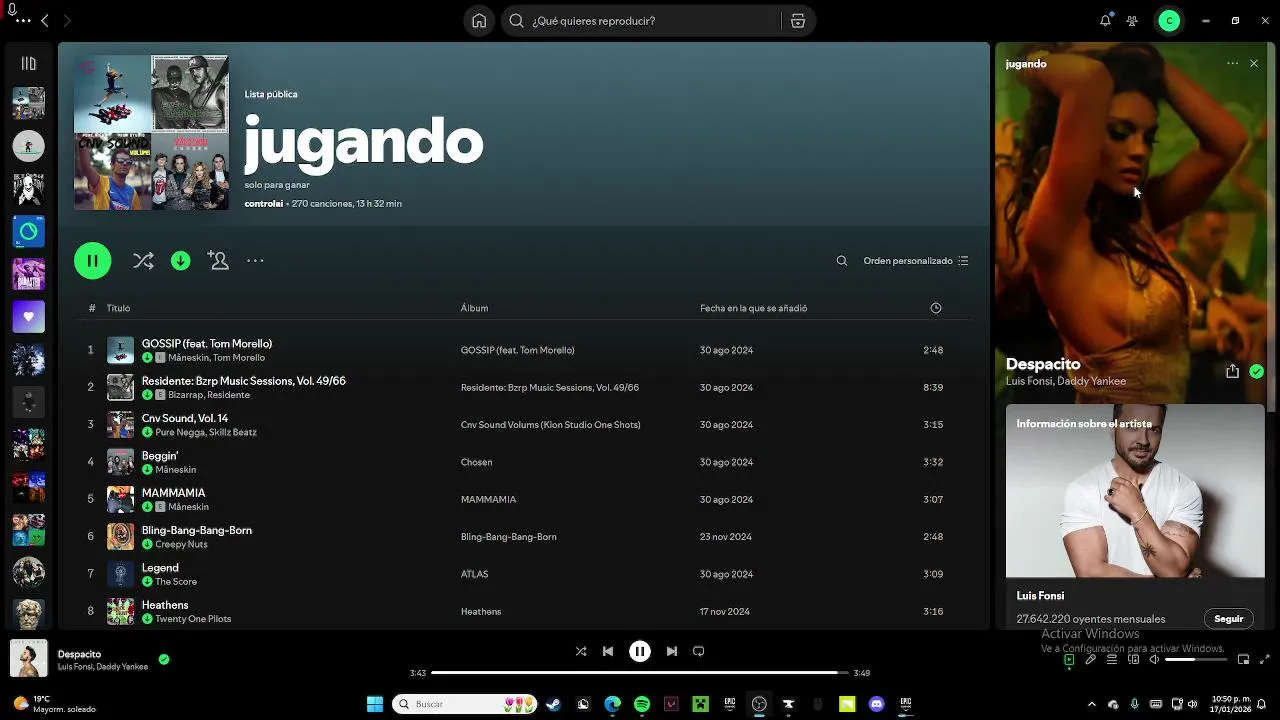This screenshot has width=1280, height=720.
Task: Open Discord from the taskbar
Action: coord(877,704)
